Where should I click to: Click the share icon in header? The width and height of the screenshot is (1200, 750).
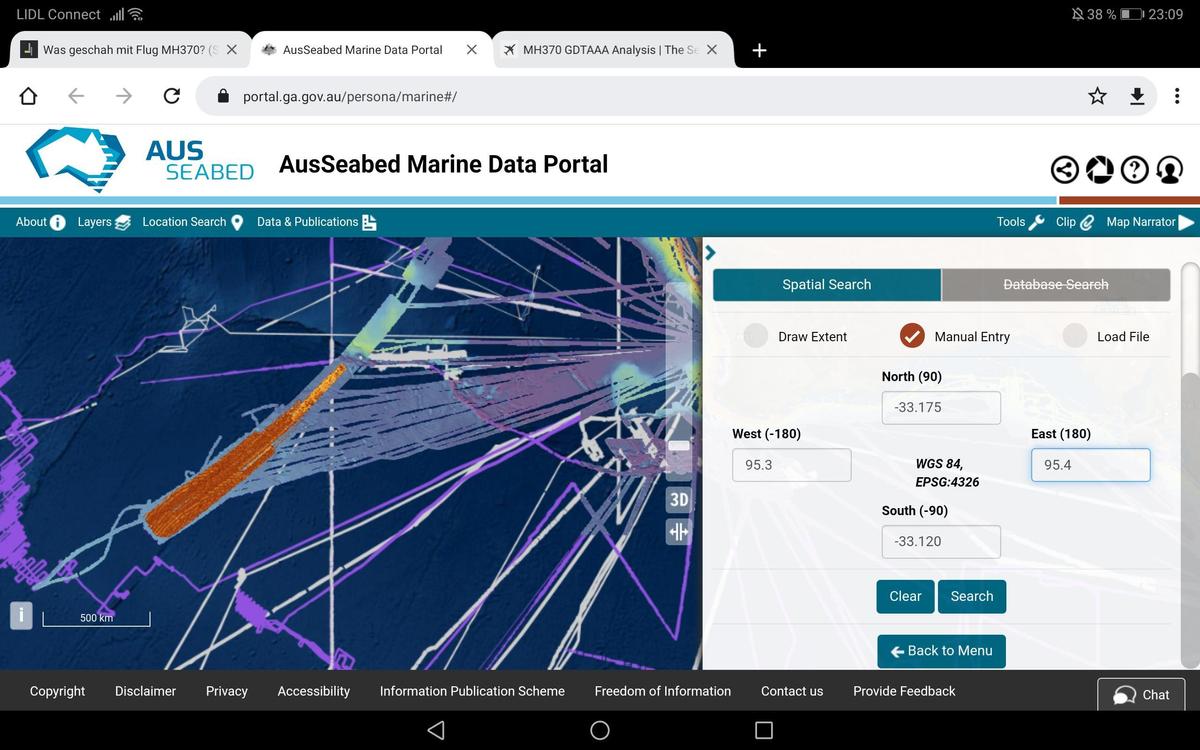click(x=1066, y=170)
